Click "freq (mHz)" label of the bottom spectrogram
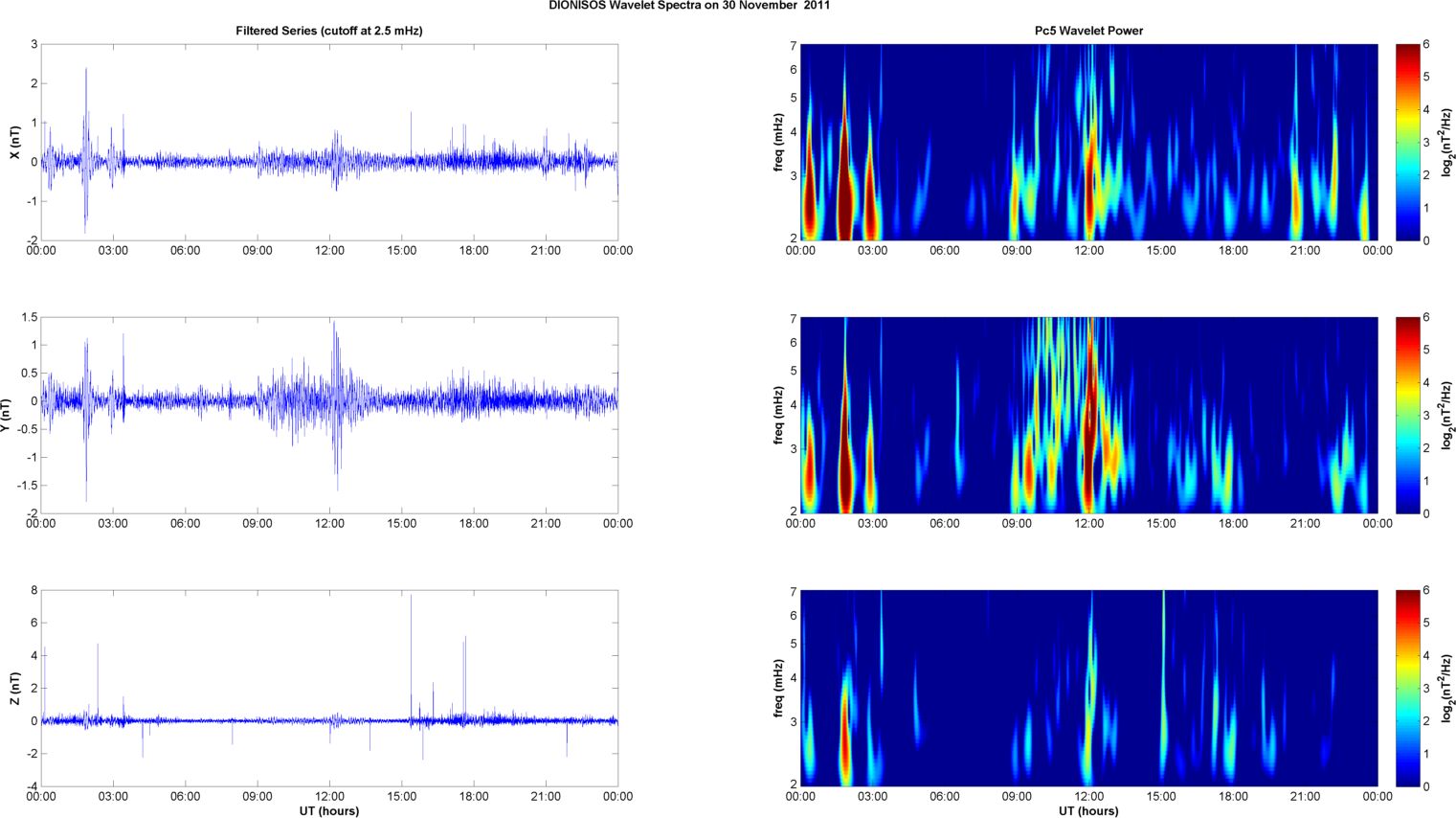 click(779, 688)
